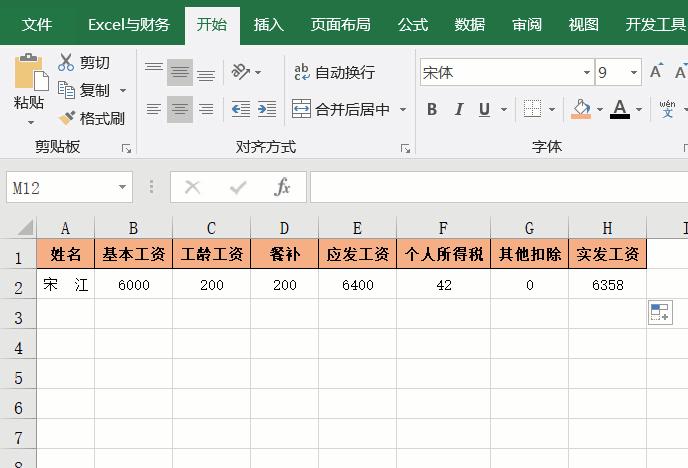The height and width of the screenshot is (468, 688).
Task: Open underline style dropdown arrow
Action: point(504,110)
